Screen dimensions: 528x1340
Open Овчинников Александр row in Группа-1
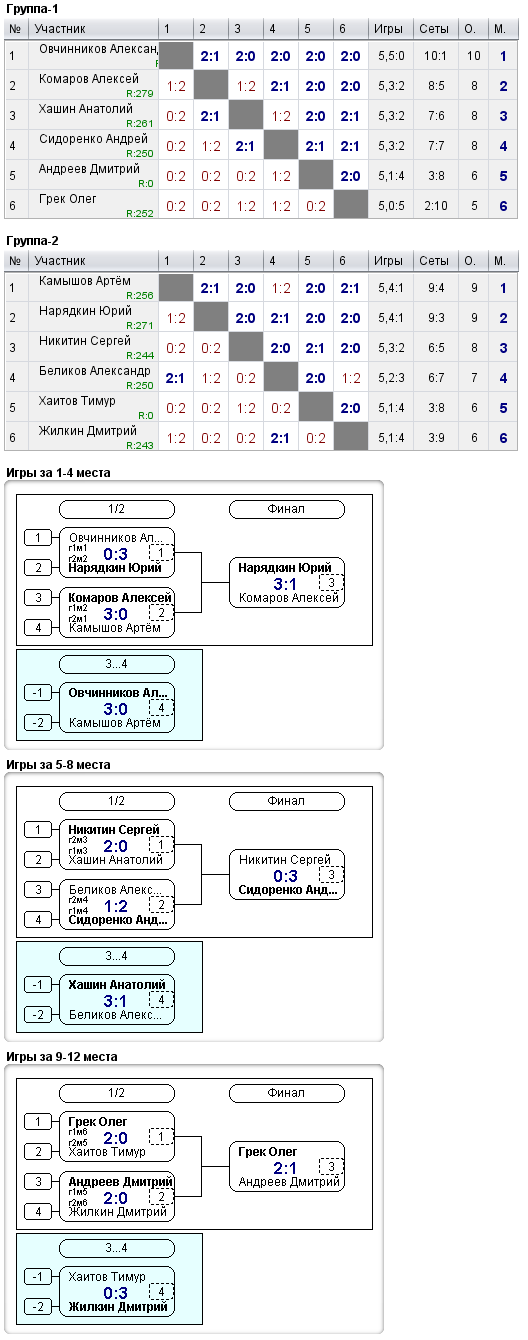click(263, 55)
